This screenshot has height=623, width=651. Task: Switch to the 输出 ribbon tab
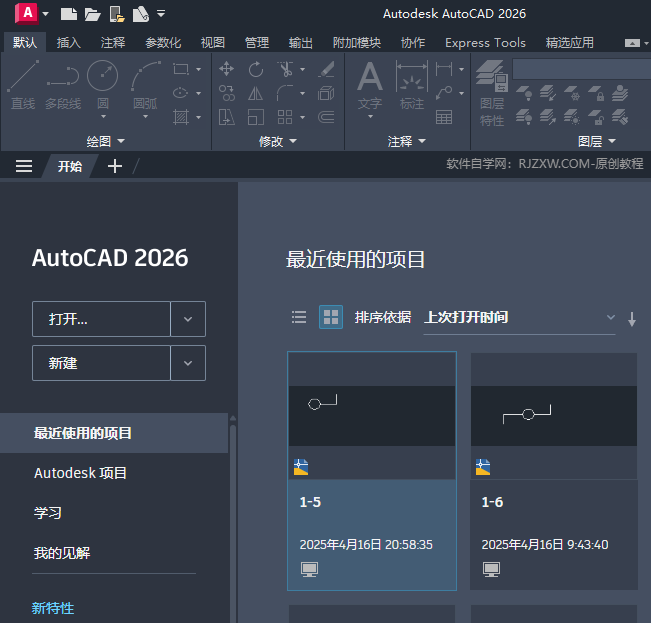click(301, 42)
